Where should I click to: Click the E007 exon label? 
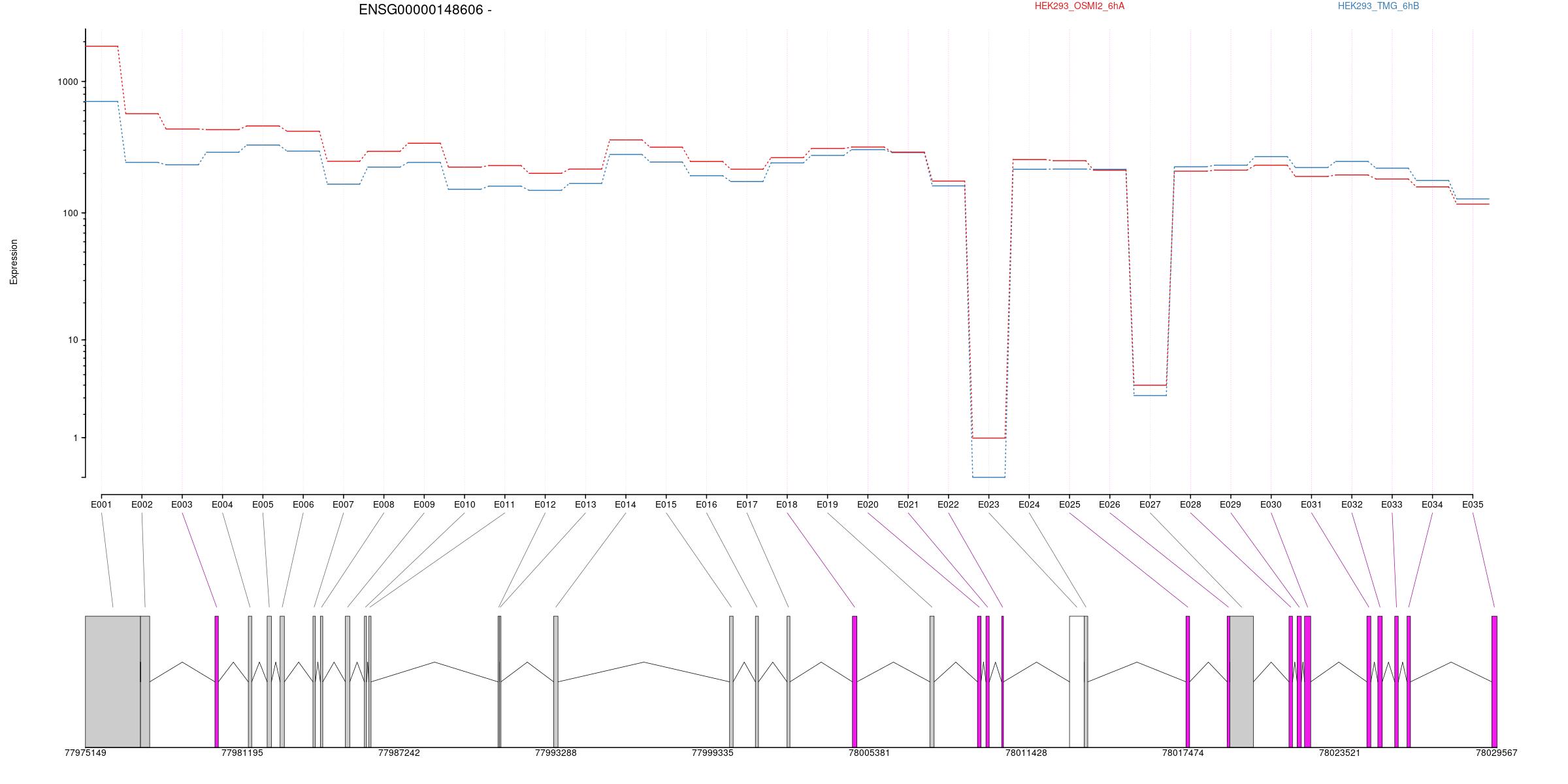343,504
